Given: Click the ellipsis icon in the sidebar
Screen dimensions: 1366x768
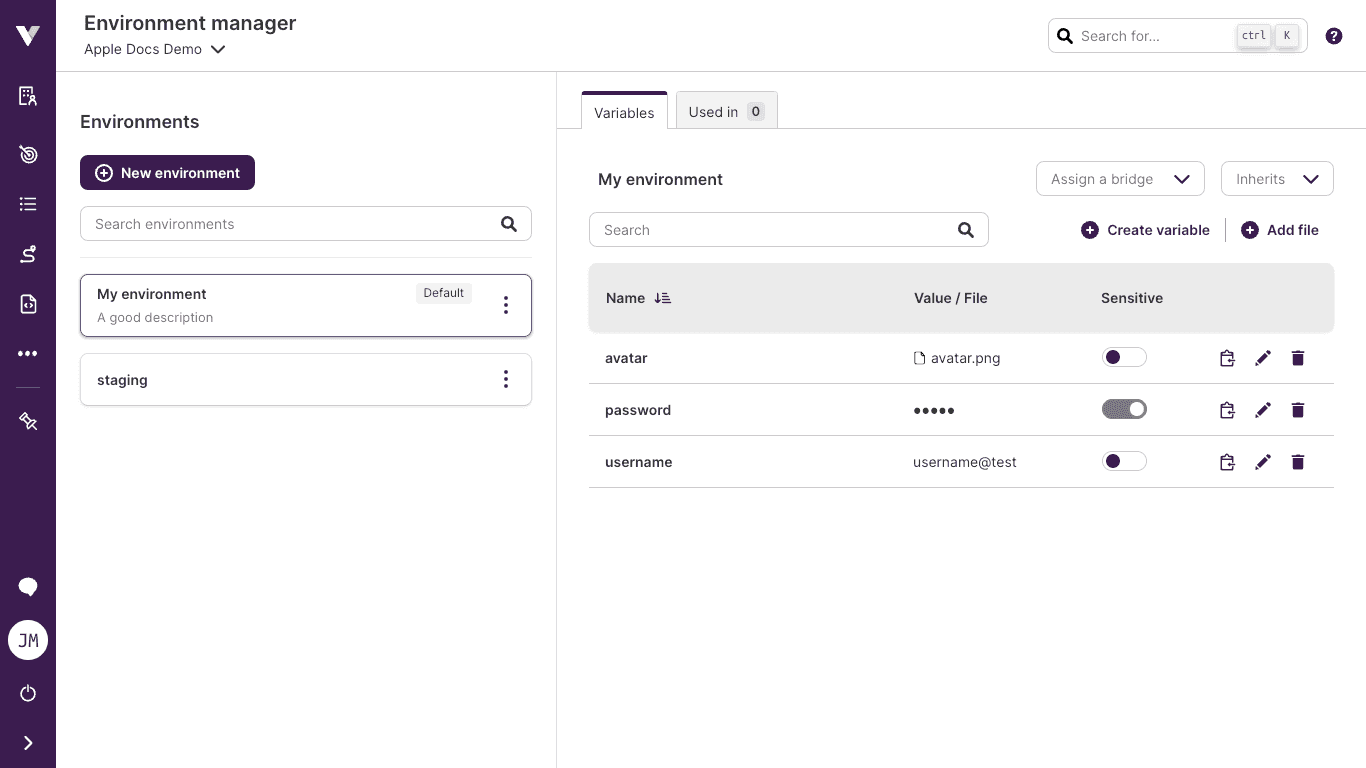Looking at the screenshot, I should (x=28, y=353).
